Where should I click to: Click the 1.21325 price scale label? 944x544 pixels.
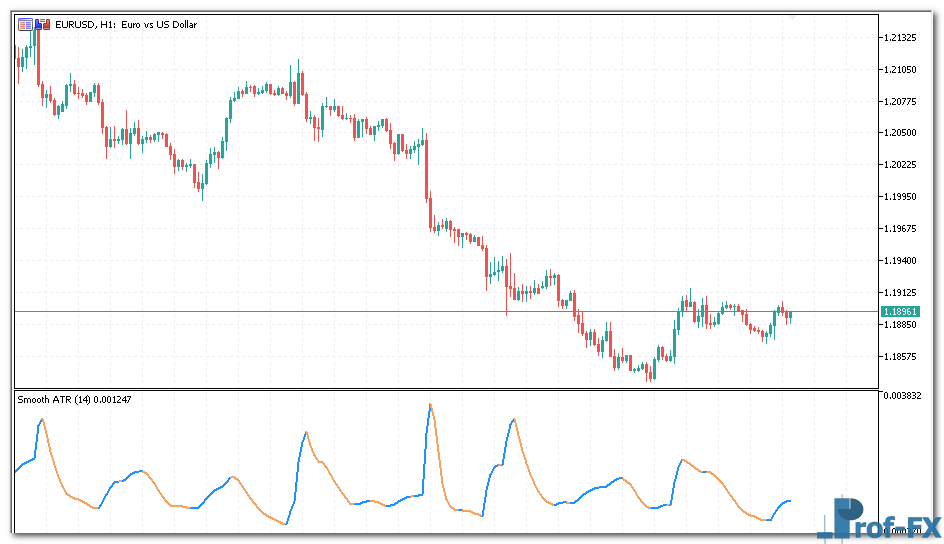(x=901, y=38)
